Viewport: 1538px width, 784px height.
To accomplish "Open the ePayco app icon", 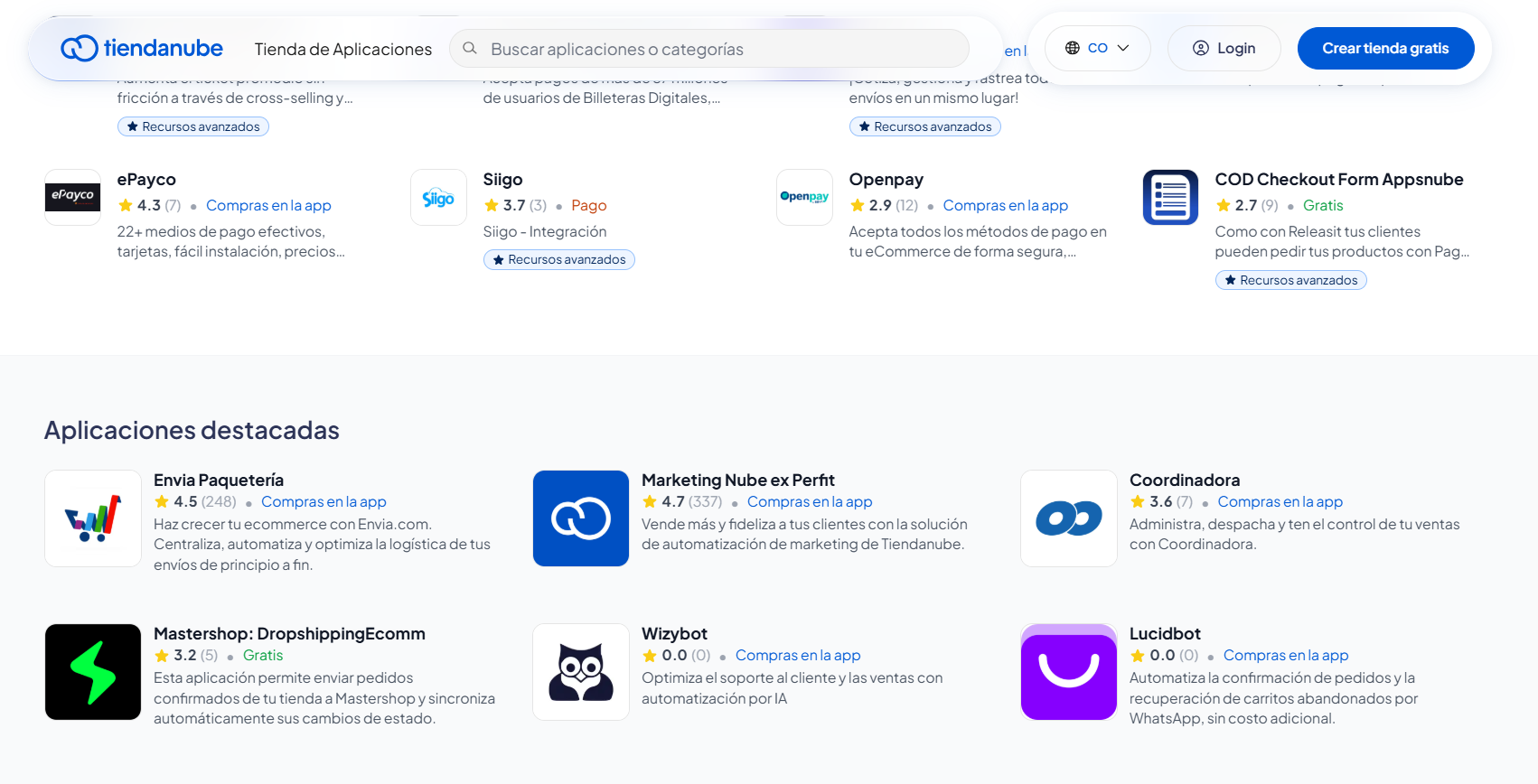I will (73, 197).
